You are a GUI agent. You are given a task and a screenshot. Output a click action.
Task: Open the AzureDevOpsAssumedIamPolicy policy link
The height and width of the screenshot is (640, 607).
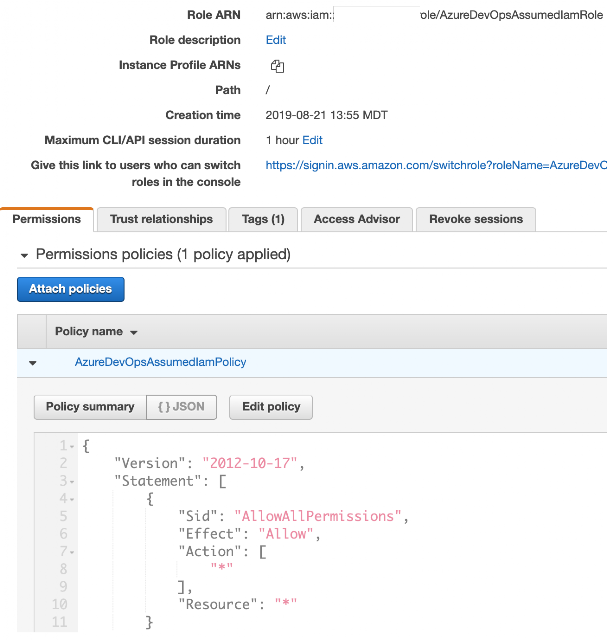coord(160,362)
